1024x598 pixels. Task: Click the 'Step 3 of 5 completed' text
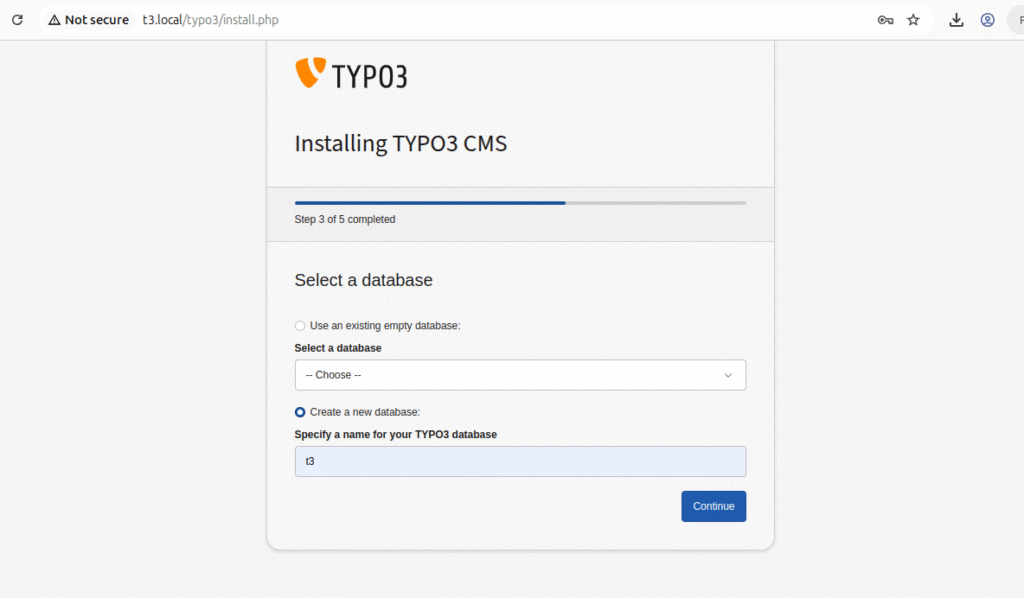[344, 219]
